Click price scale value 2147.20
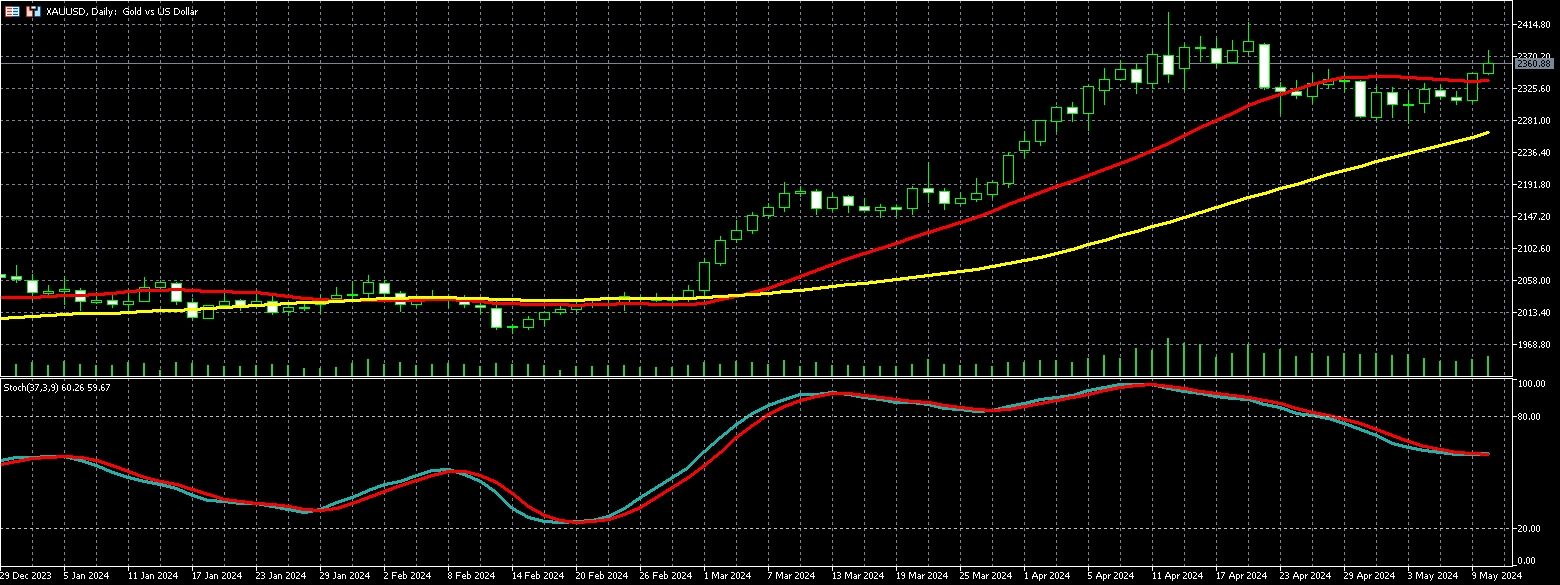1560x585 pixels. tap(1533, 216)
